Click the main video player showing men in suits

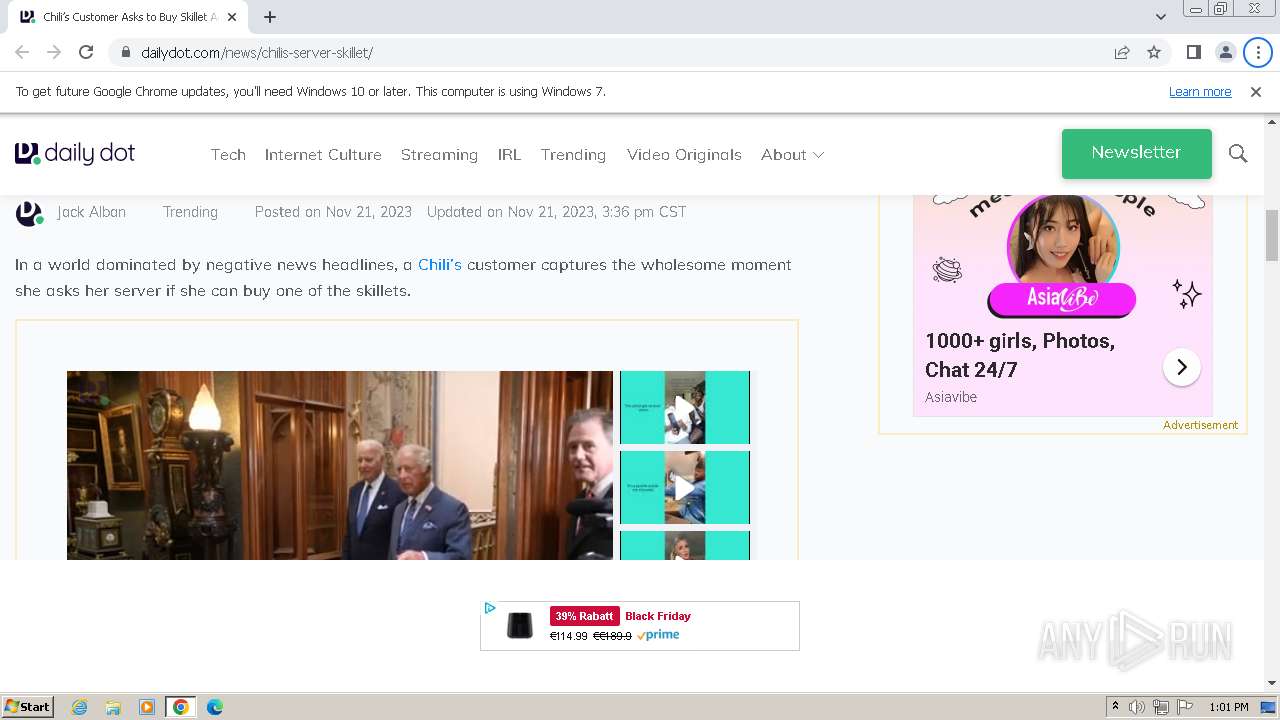(340, 465)
